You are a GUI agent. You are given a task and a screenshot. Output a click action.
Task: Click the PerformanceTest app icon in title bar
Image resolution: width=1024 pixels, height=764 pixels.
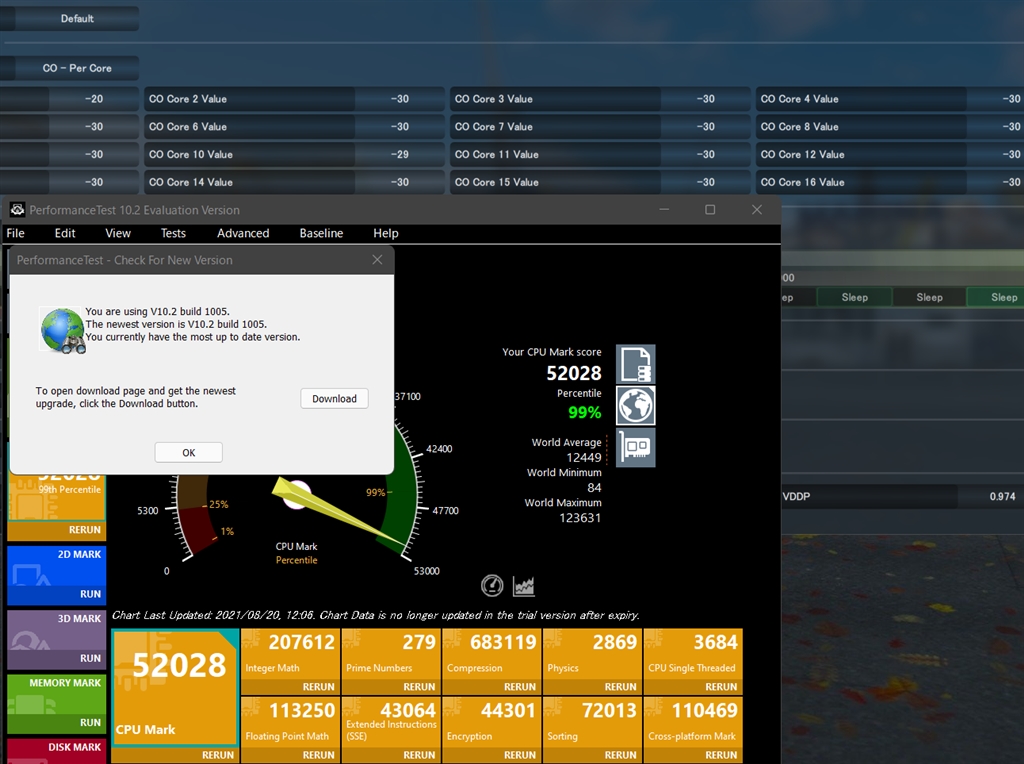(17, 210)
